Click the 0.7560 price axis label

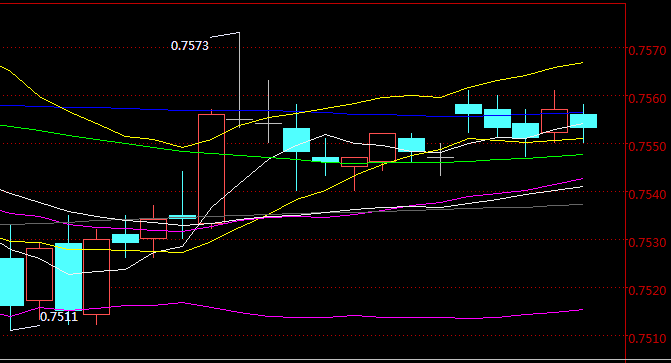click(647, 98)
